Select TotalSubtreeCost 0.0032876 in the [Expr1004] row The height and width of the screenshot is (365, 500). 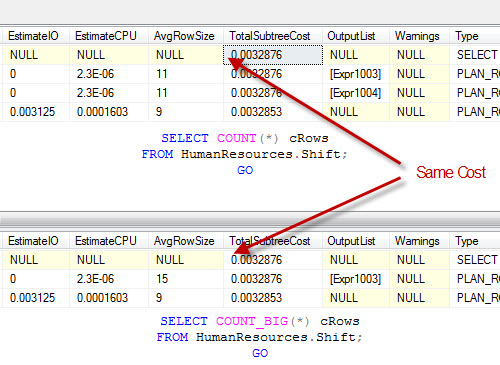pyautogui.click(x=273, y=93)
